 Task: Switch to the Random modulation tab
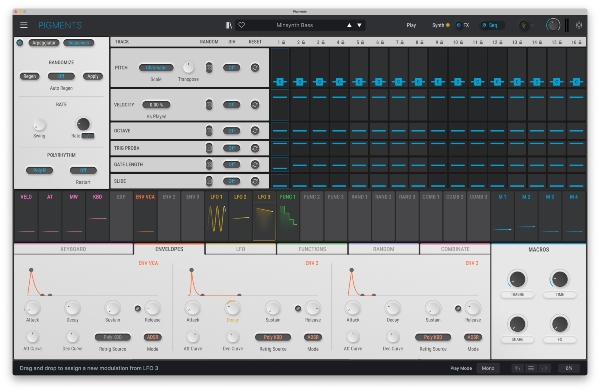tap(383, 249)
